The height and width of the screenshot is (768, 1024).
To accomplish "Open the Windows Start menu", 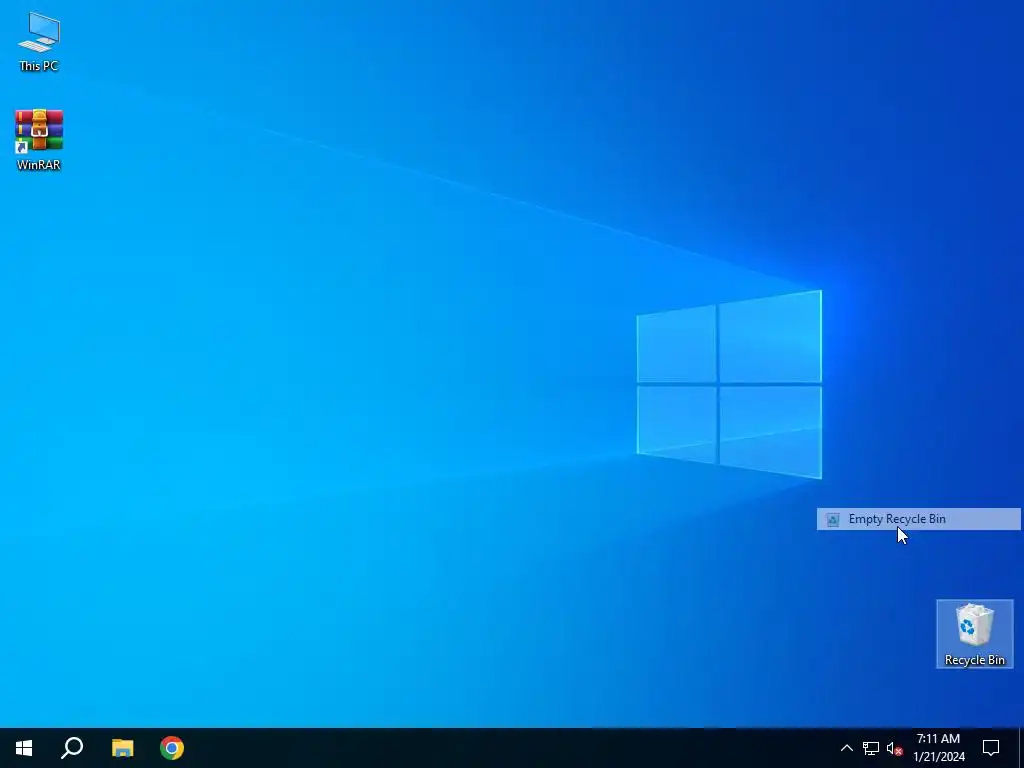I will click(24, 748).
